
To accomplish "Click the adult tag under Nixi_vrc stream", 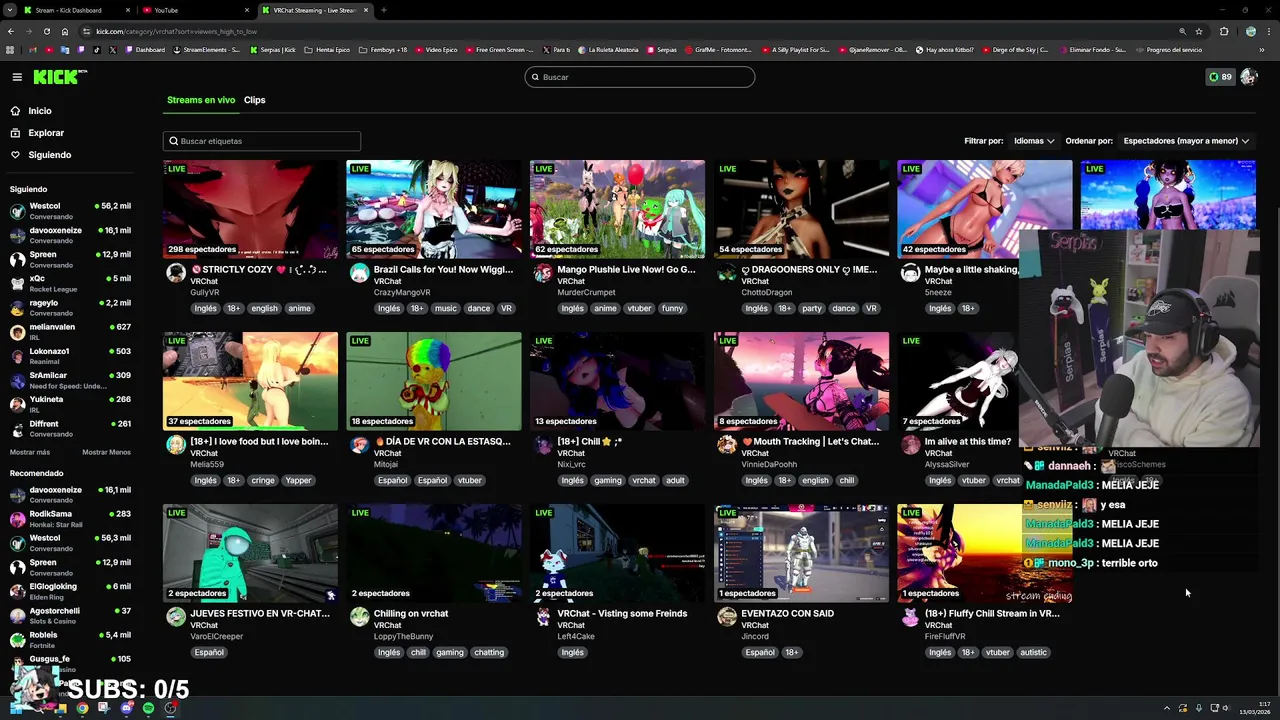I will [675, 480].
